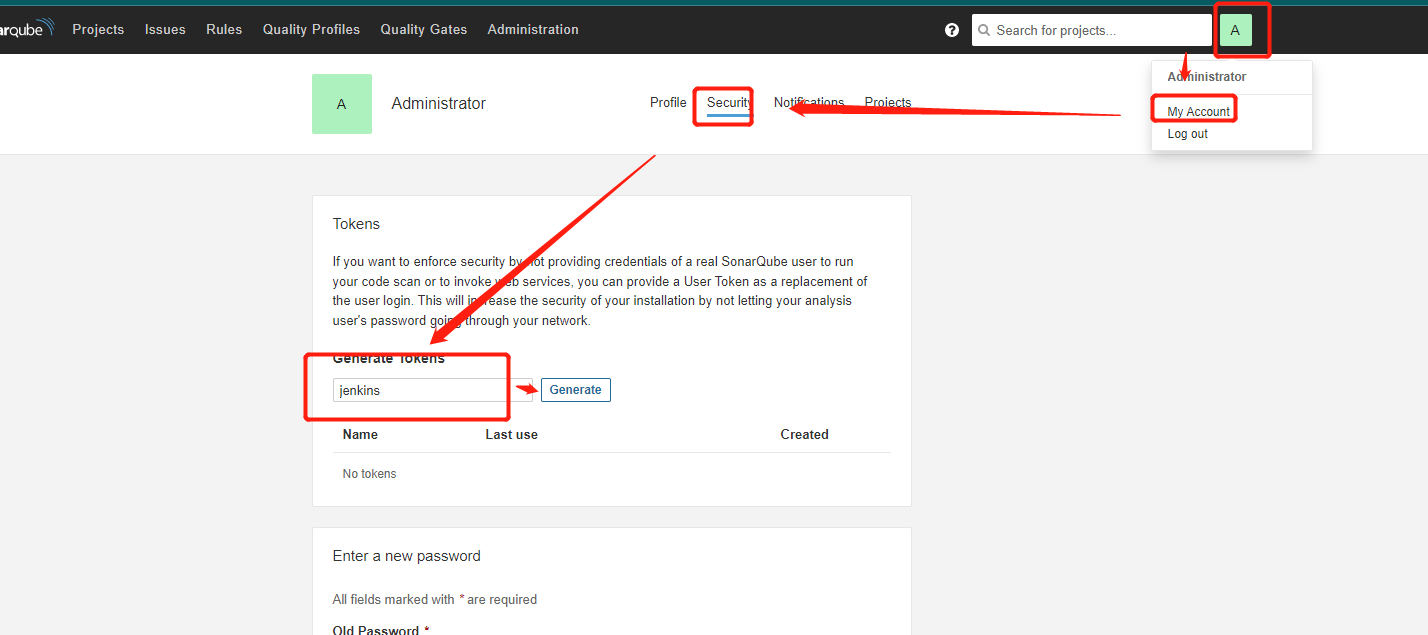
Task: Choose Log out from the user dropdown
Action: click(x=1187, y=134)
